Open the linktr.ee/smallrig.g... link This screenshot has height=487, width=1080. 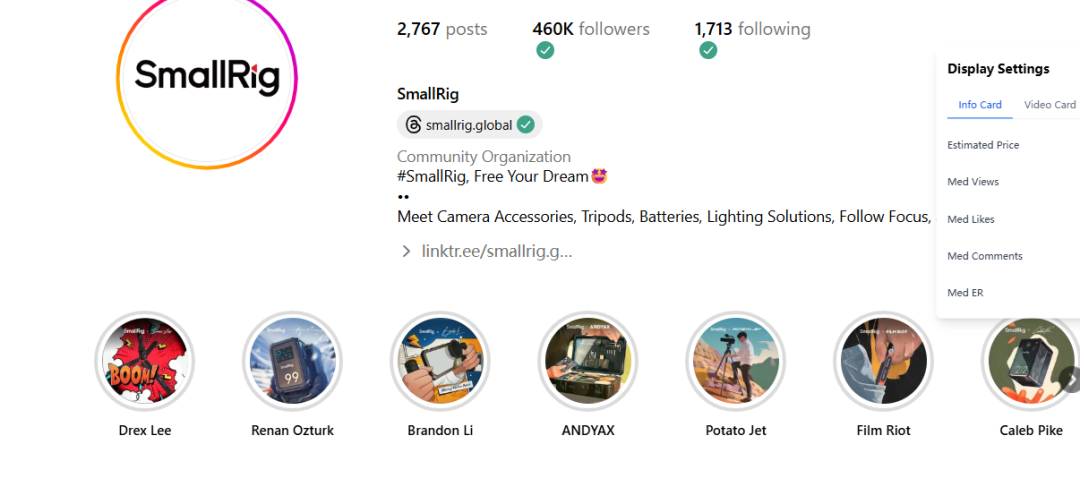click(497, 251)
